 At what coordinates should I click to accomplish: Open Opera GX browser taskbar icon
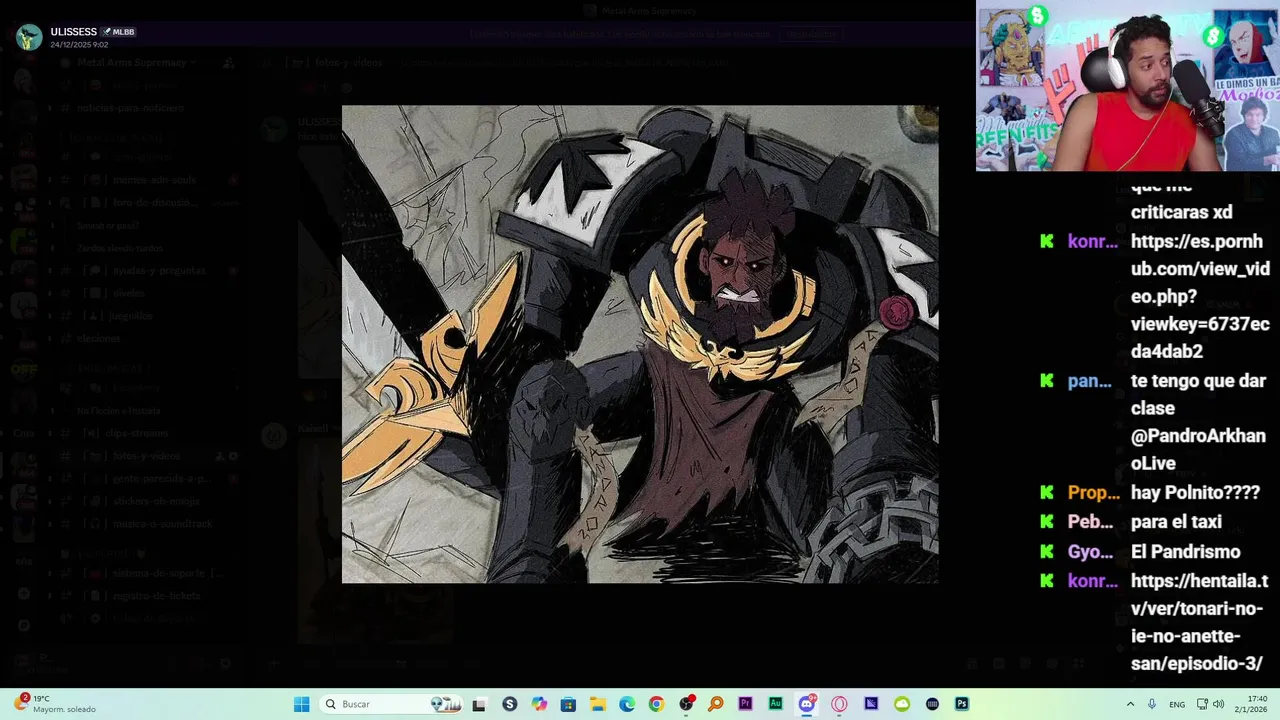coord(839,704)
